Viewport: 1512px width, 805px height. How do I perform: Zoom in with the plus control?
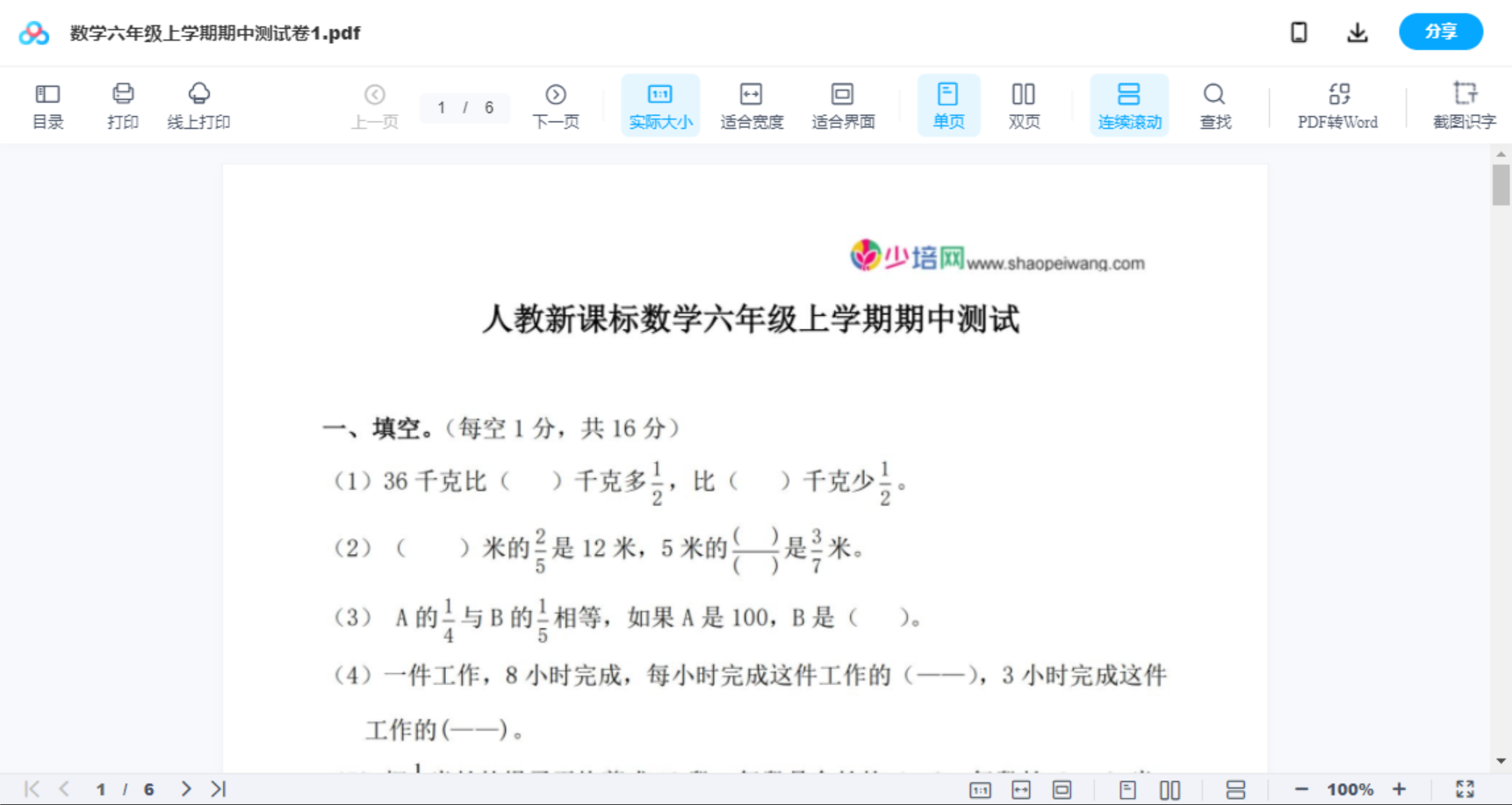click(1400, 788)
